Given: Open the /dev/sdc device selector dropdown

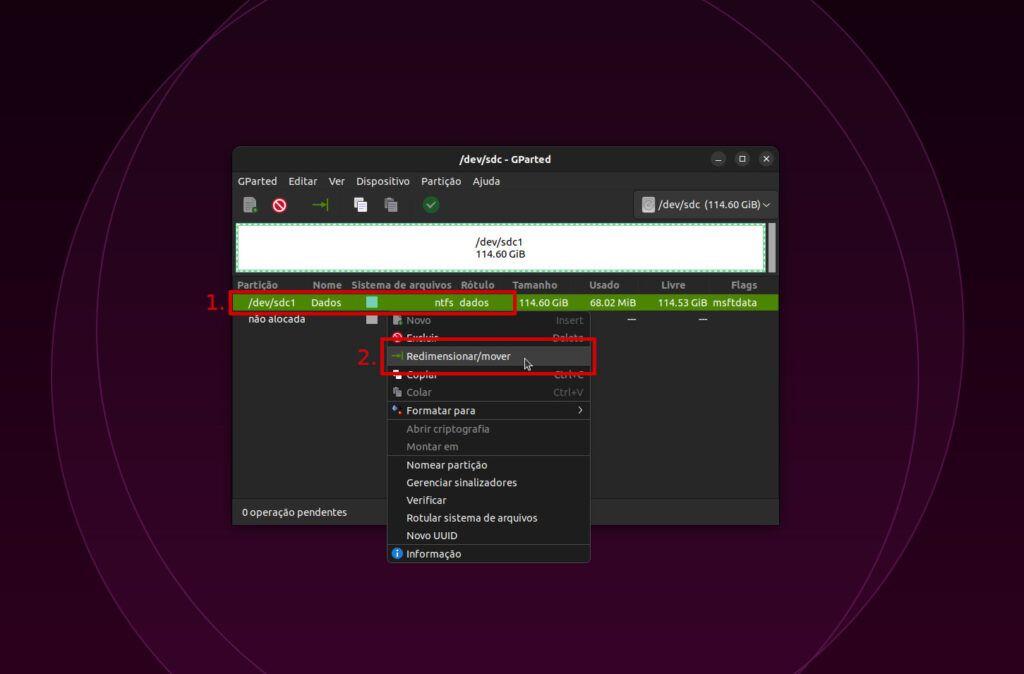Looking at the screenshot, I should (705, 204).
